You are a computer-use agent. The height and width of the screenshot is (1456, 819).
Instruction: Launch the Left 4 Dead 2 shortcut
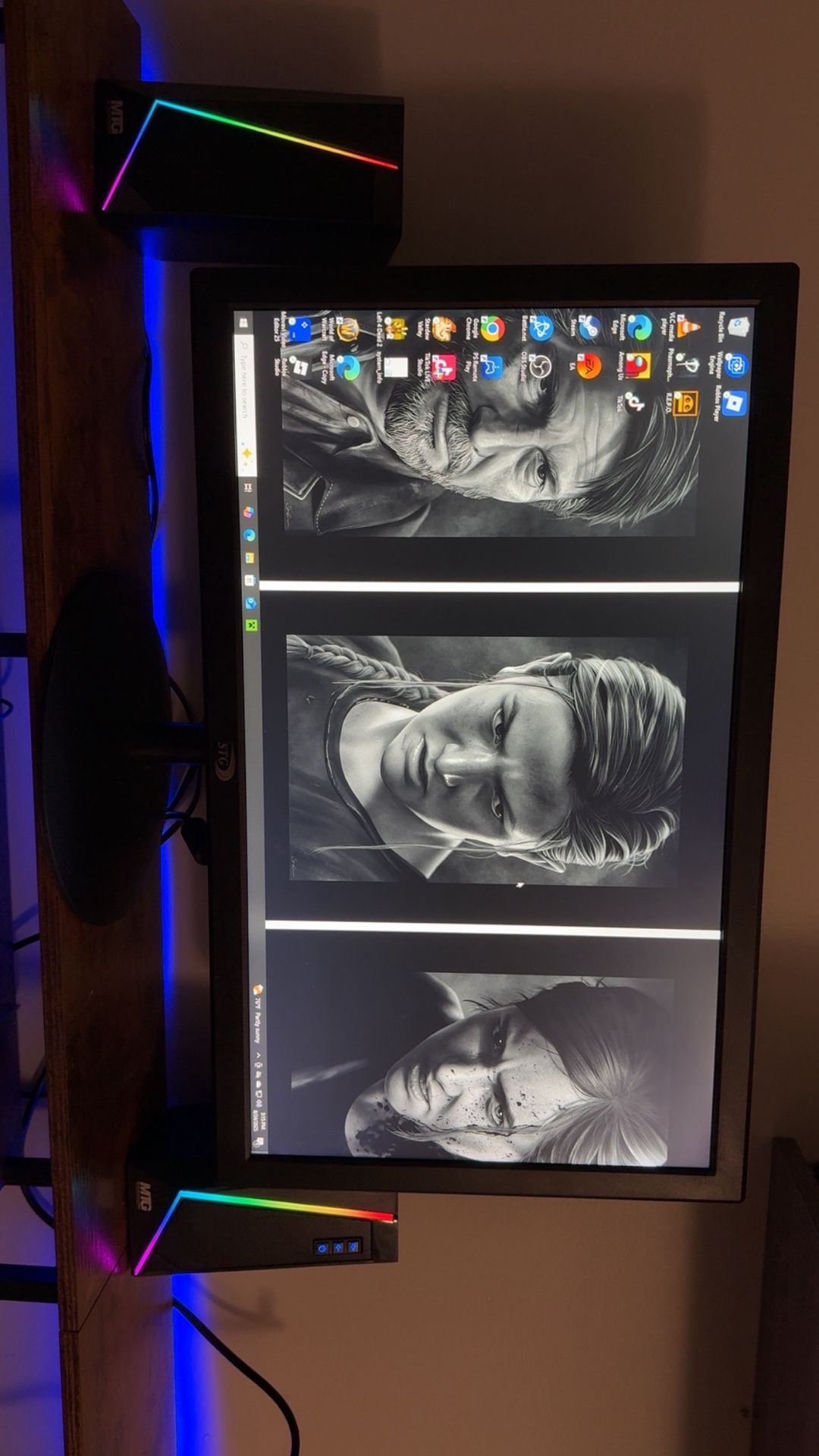pos(391,328)
